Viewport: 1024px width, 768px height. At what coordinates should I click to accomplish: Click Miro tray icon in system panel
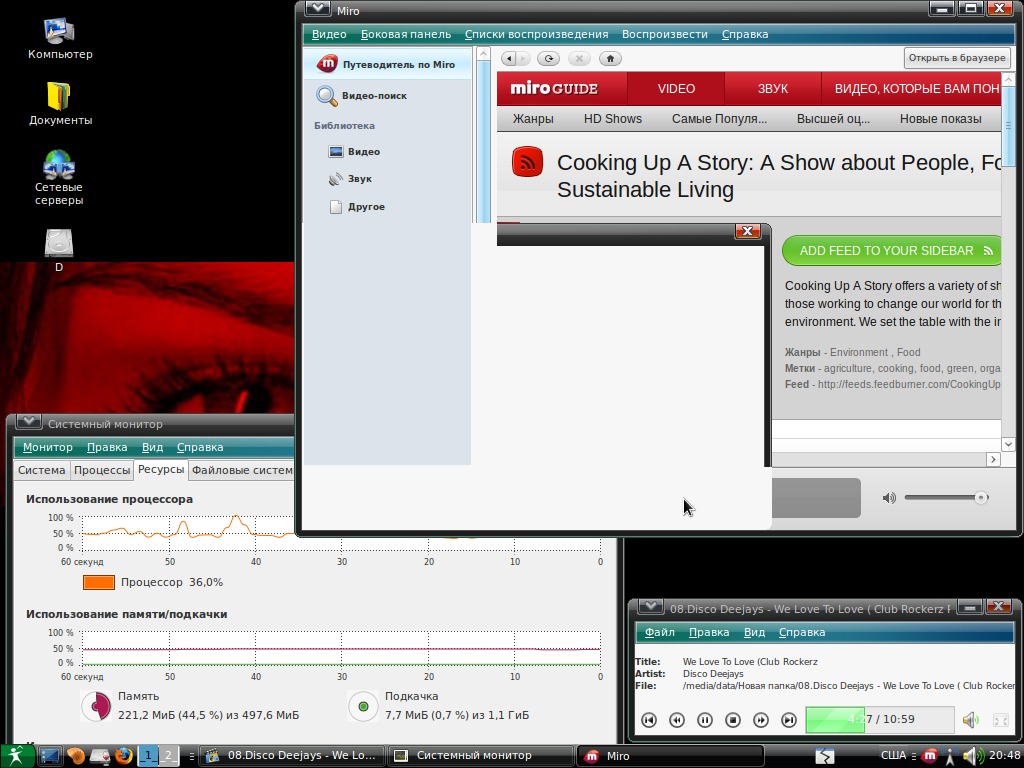point(930,756)
